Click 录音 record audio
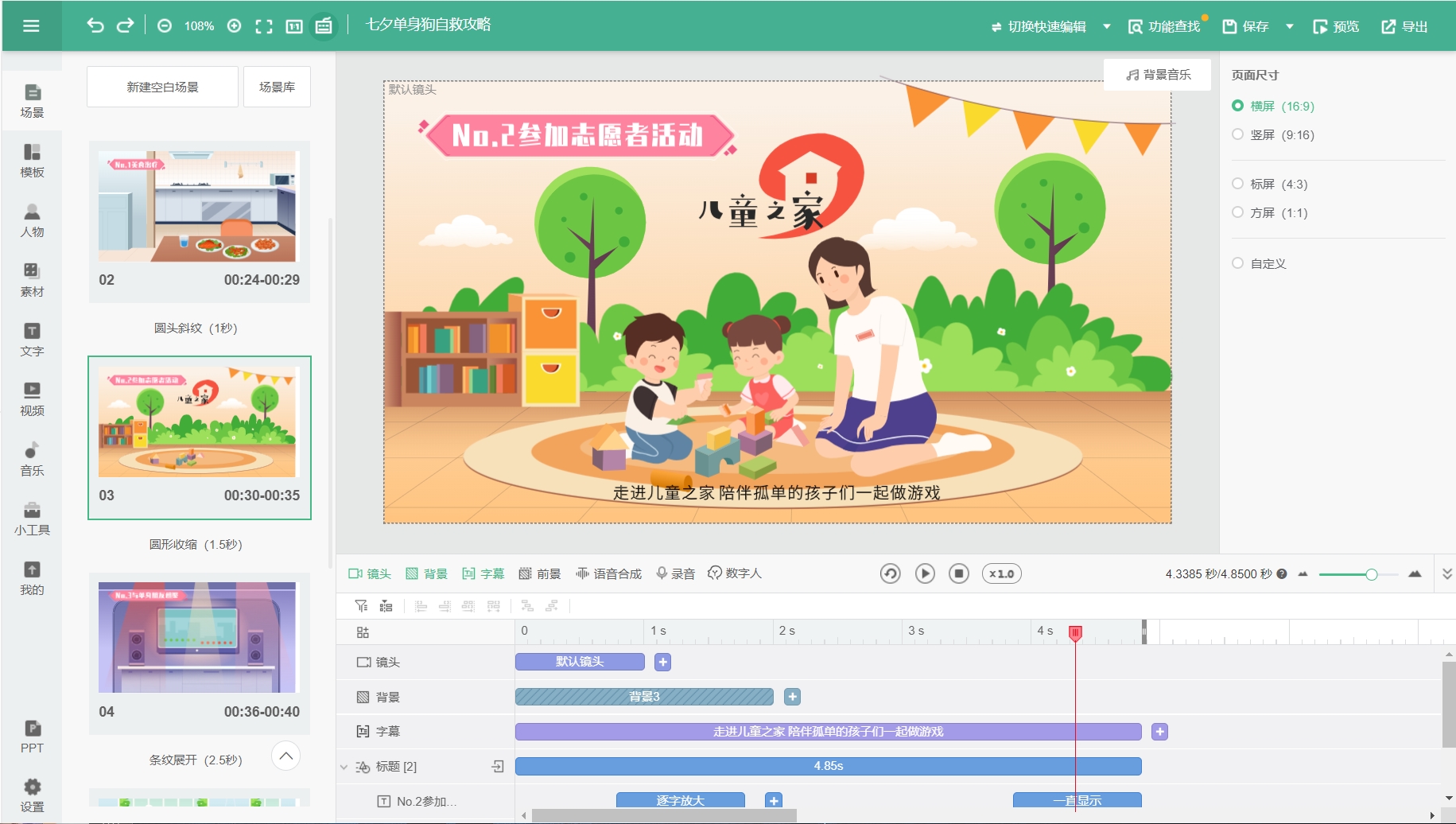1456x824 pixels. (676, 573)
